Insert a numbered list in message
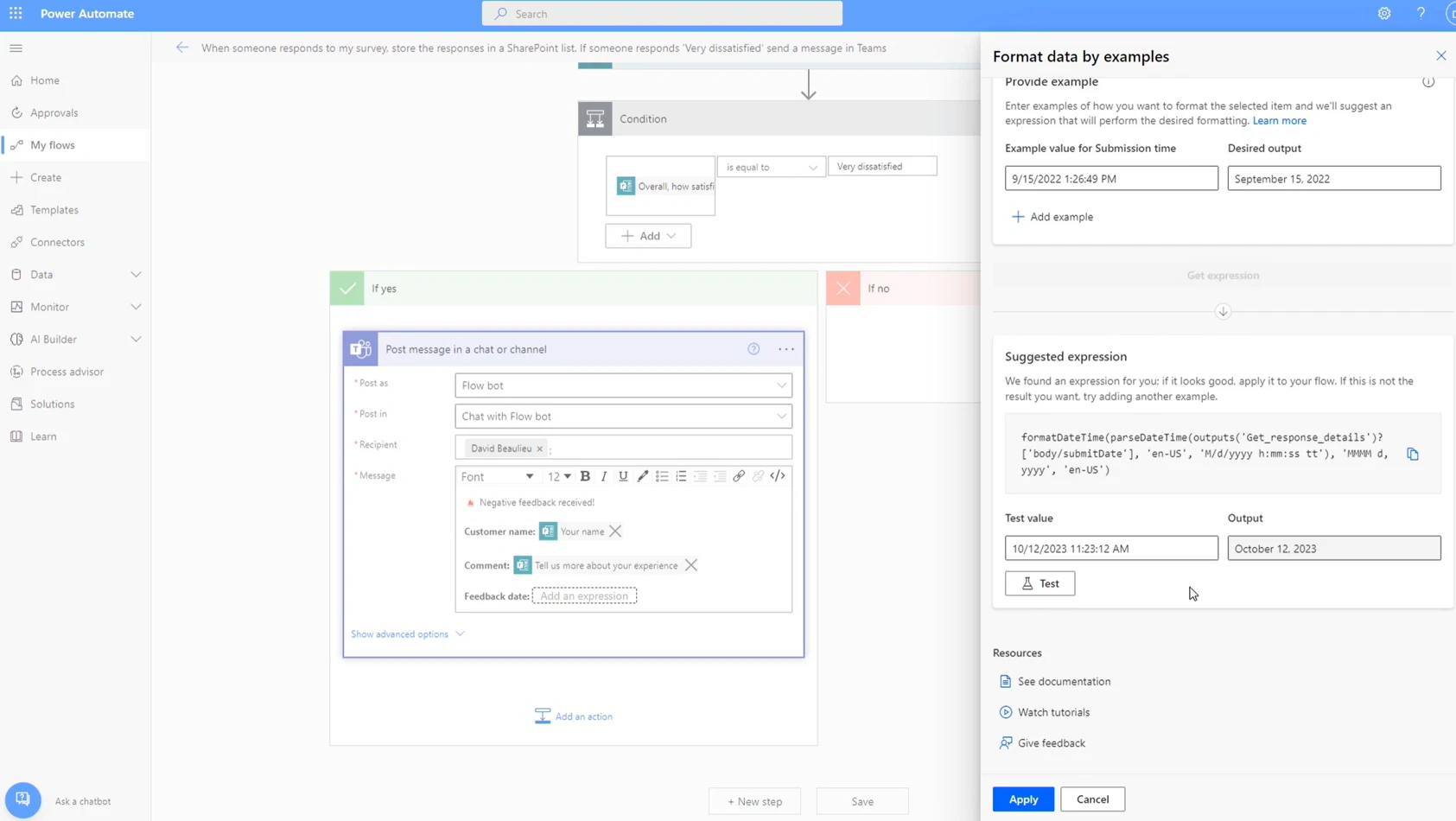 tap(681, 476)
